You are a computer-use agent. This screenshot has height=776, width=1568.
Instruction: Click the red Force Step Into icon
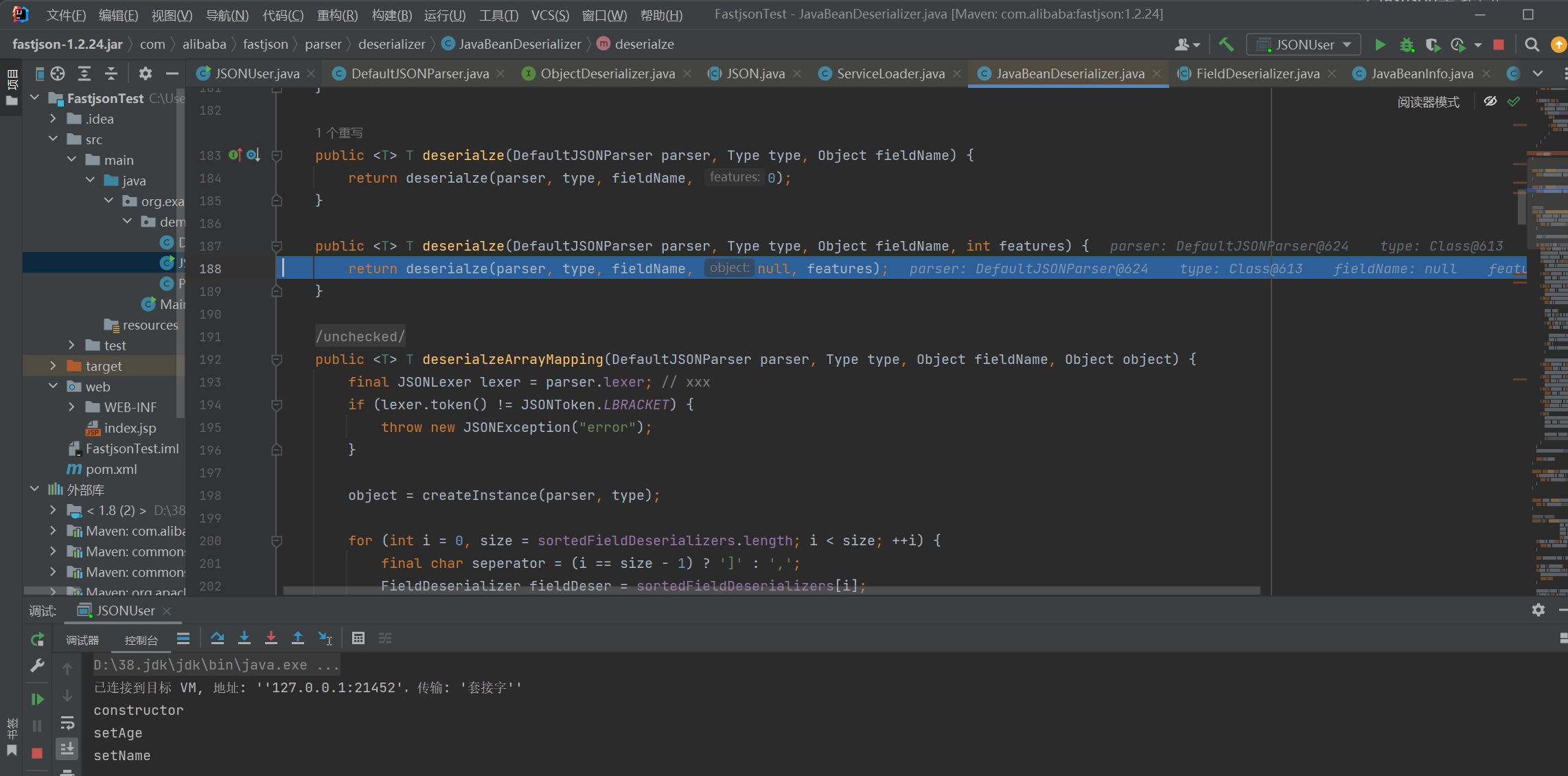[x=270, y=639]
